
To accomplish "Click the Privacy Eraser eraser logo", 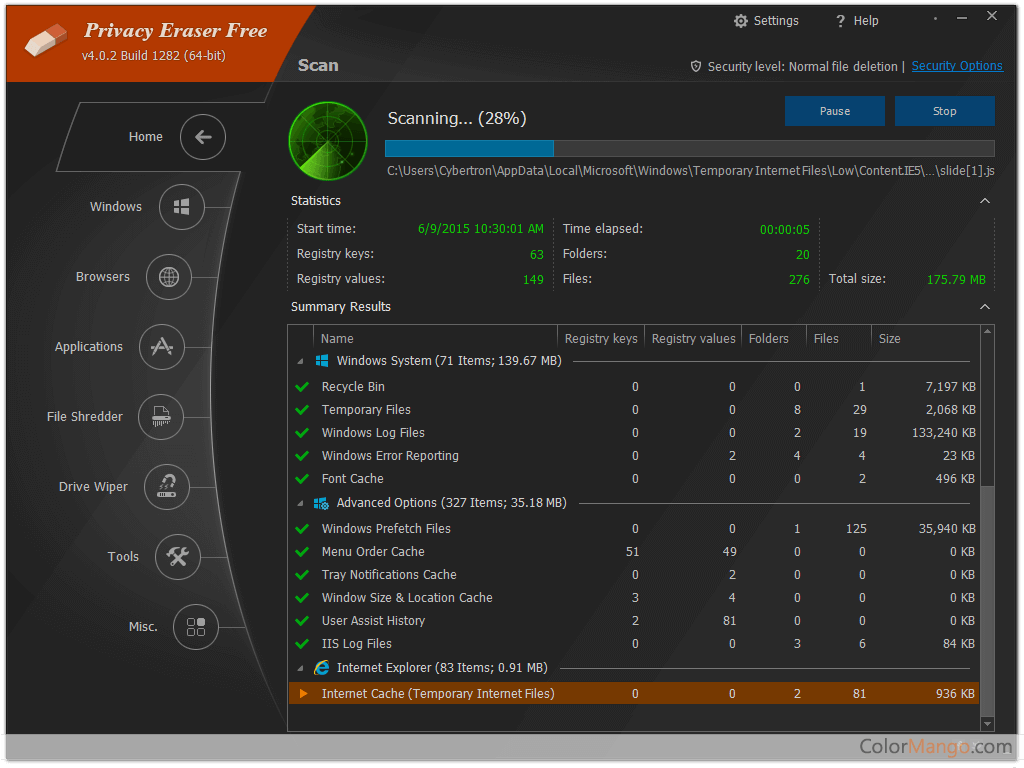I will point(46,40).
